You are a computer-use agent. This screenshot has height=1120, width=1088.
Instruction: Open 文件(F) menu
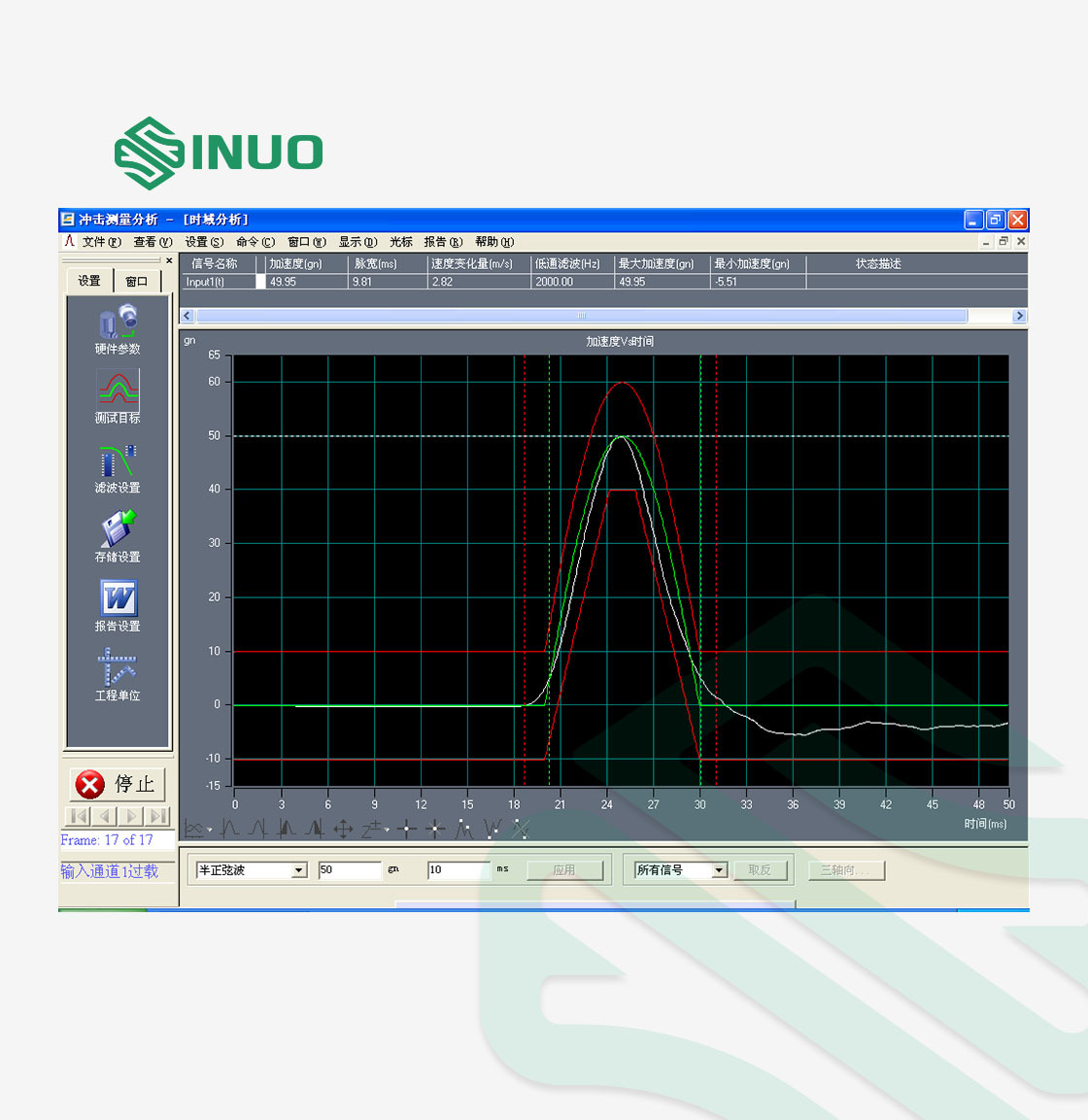pos(101,242)
